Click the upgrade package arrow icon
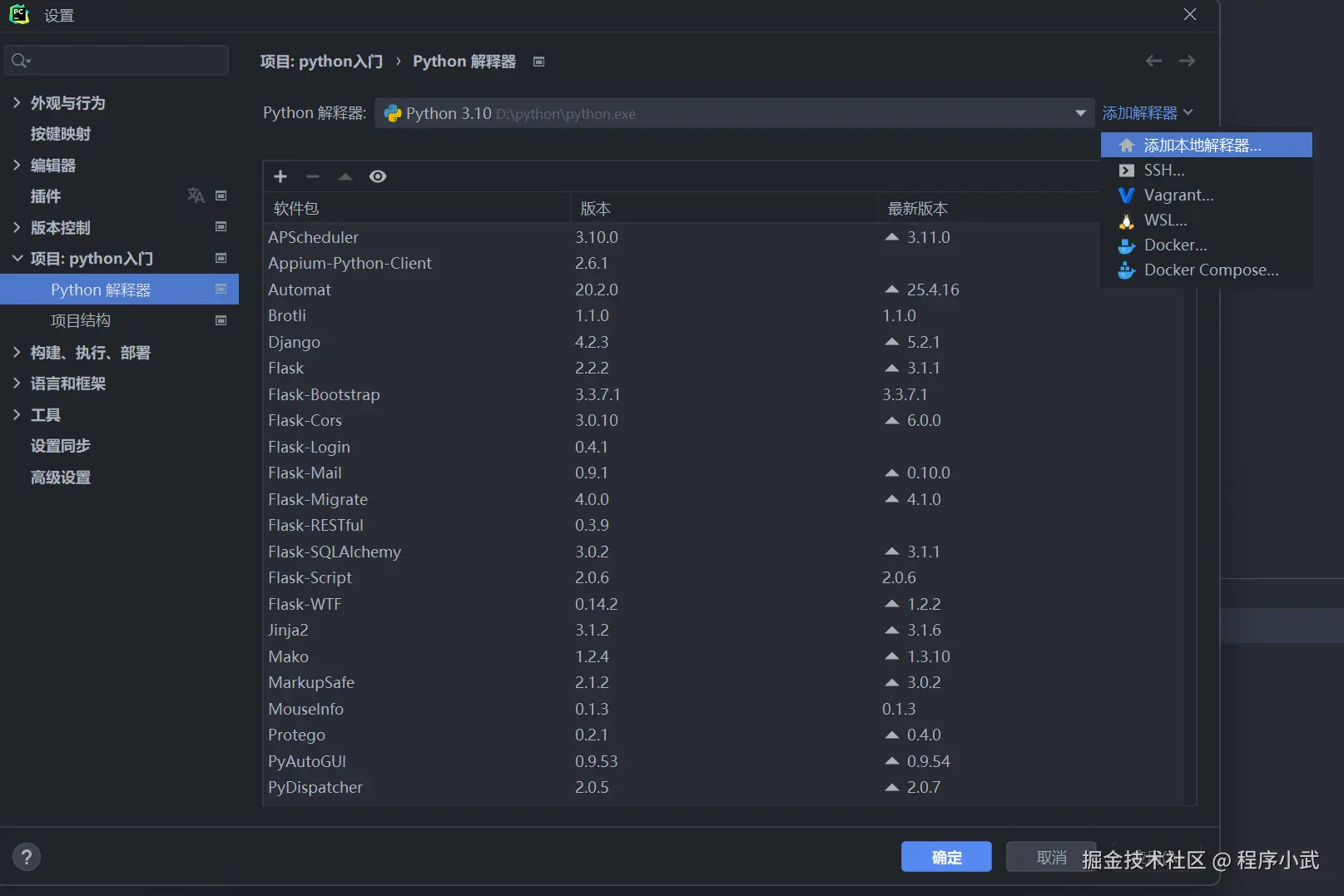This screenshot has width=1344, height=896. [345, 176]
